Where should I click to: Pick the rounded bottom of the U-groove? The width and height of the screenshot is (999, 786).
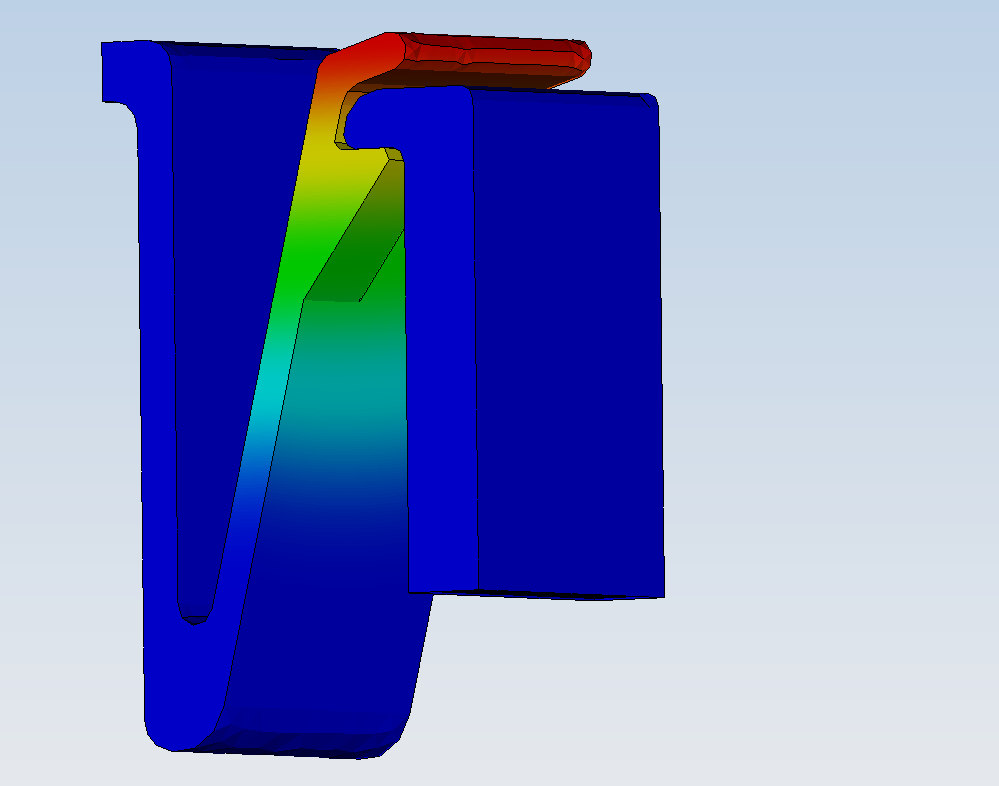tap(194, 615)
